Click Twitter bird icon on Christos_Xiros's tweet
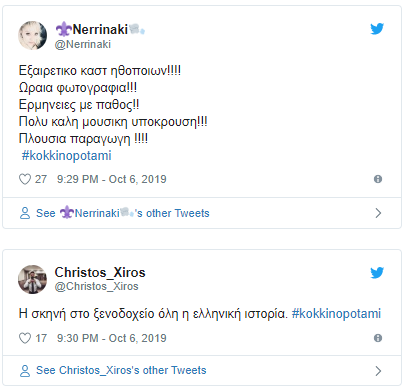This screenshot has height=389, width=406. (377, 272)
